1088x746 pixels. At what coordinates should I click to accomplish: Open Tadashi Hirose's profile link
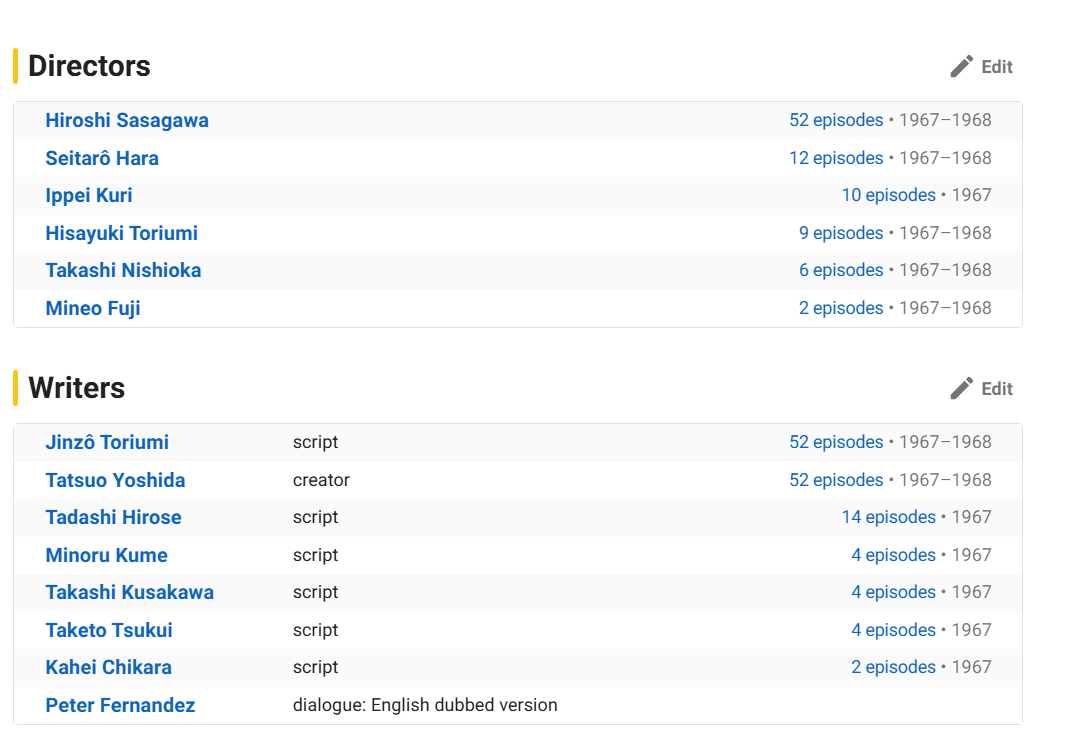coord(113,518)
